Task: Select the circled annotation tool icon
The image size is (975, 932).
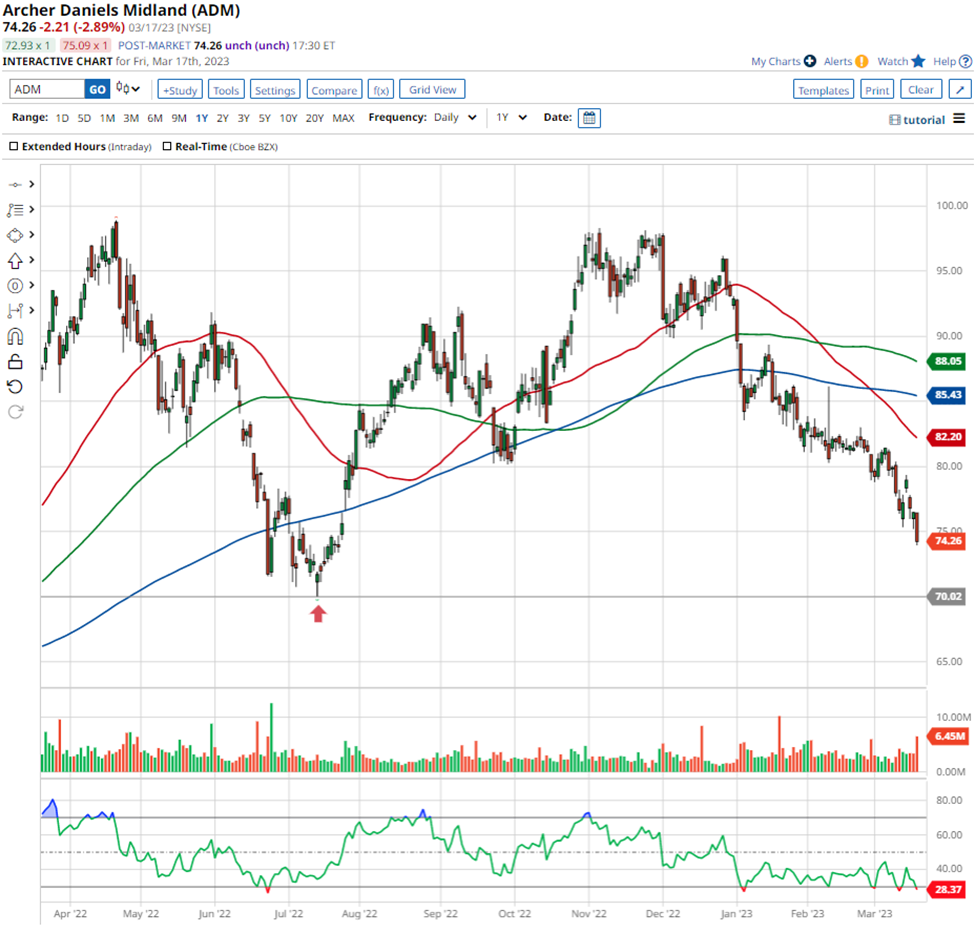Action: 15,286
